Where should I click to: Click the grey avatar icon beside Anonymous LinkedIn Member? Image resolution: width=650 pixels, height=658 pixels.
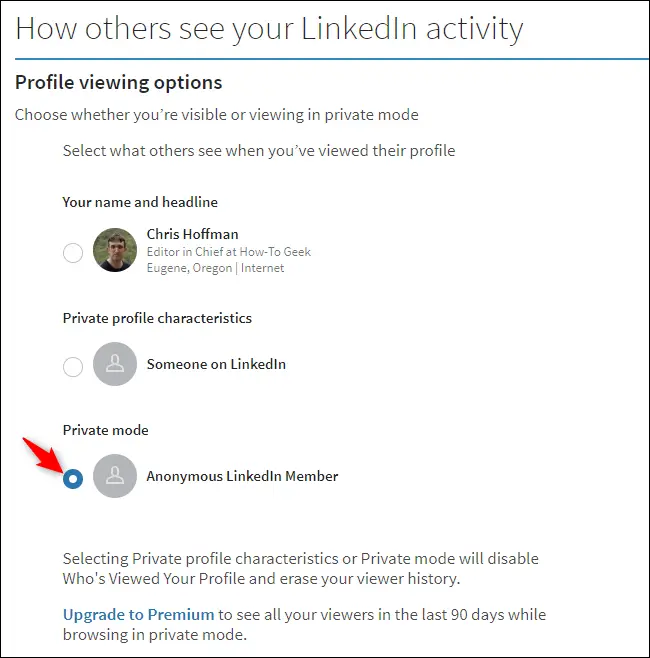point(115,477)
